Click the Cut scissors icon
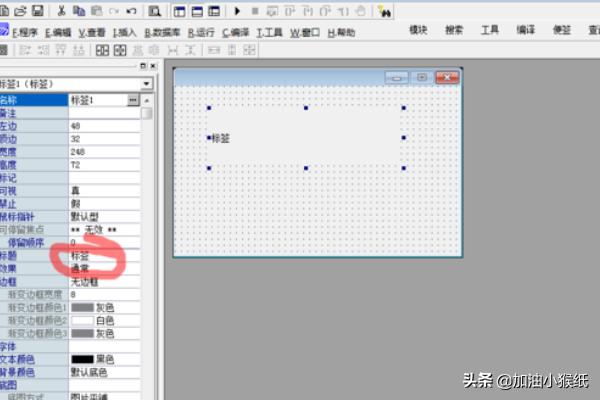 [61, 11]
